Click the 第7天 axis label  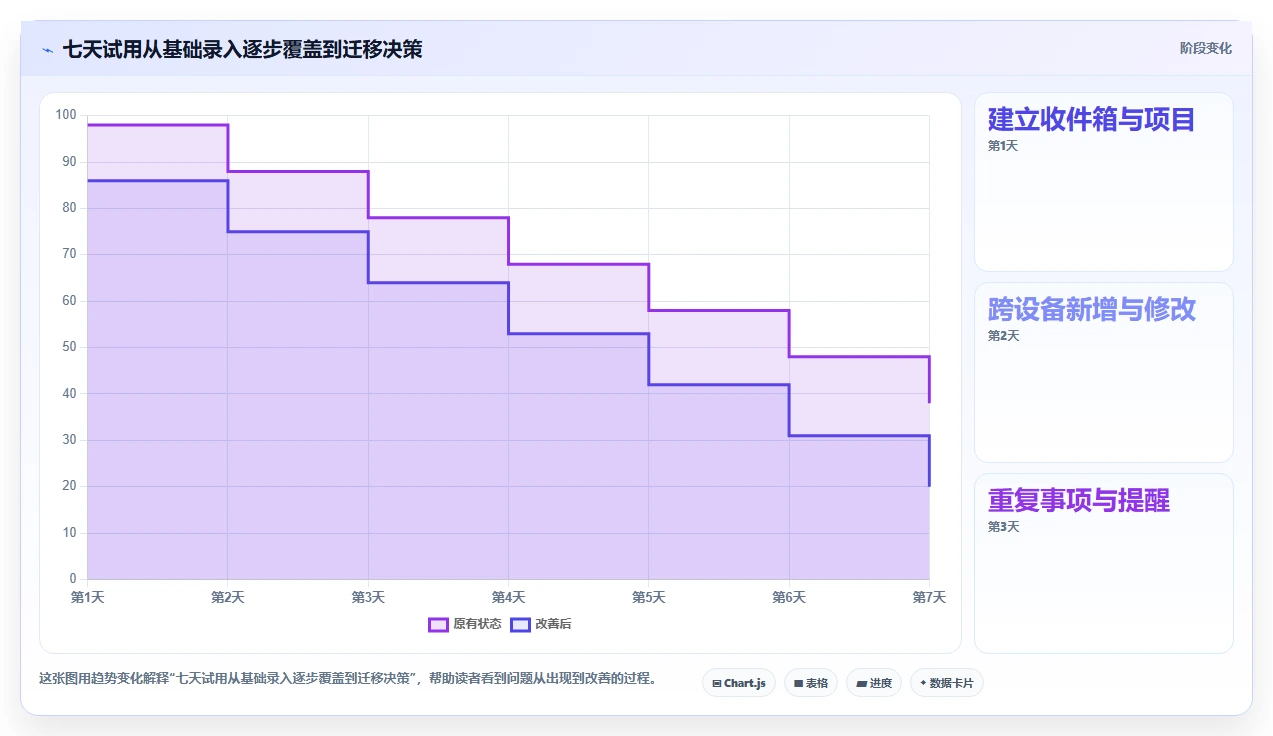[929, 597]
